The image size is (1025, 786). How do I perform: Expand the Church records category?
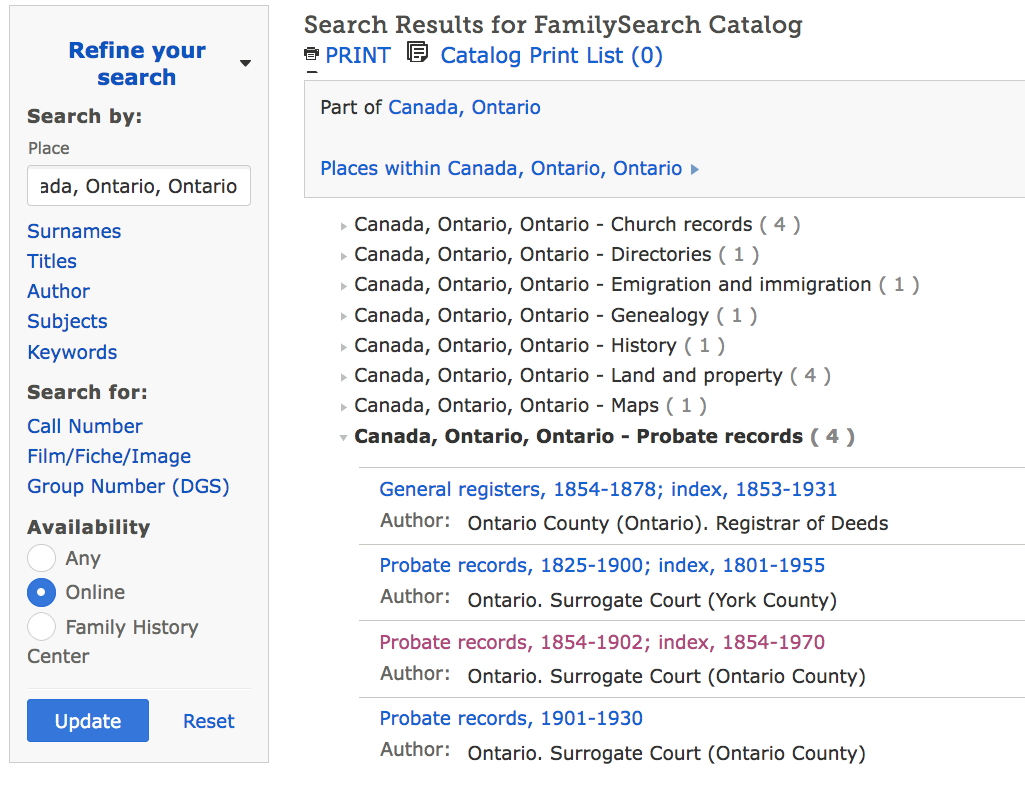[x=344, y=226]
